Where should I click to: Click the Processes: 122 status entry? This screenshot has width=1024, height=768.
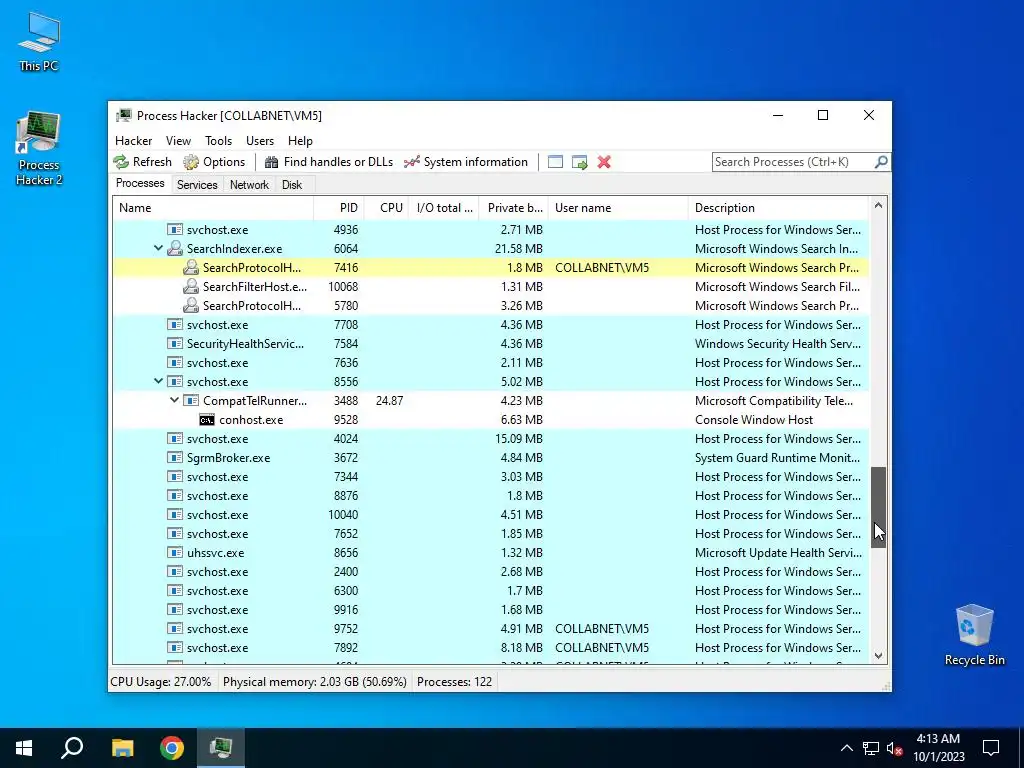click(455, 682)
